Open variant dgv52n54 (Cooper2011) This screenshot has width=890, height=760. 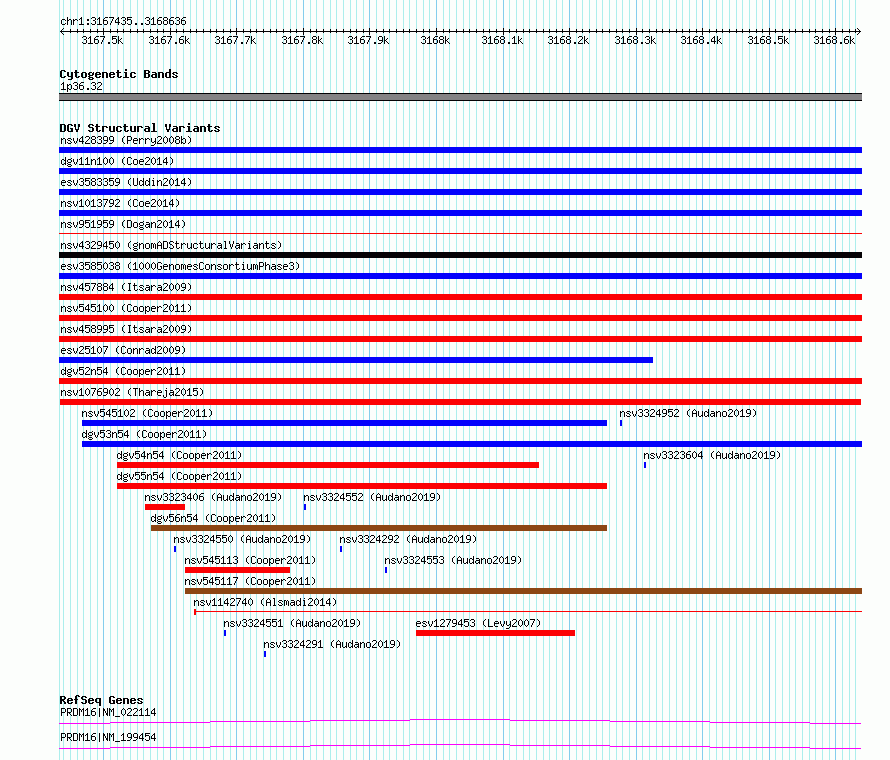pyautogui.click(x=123, y=371)
